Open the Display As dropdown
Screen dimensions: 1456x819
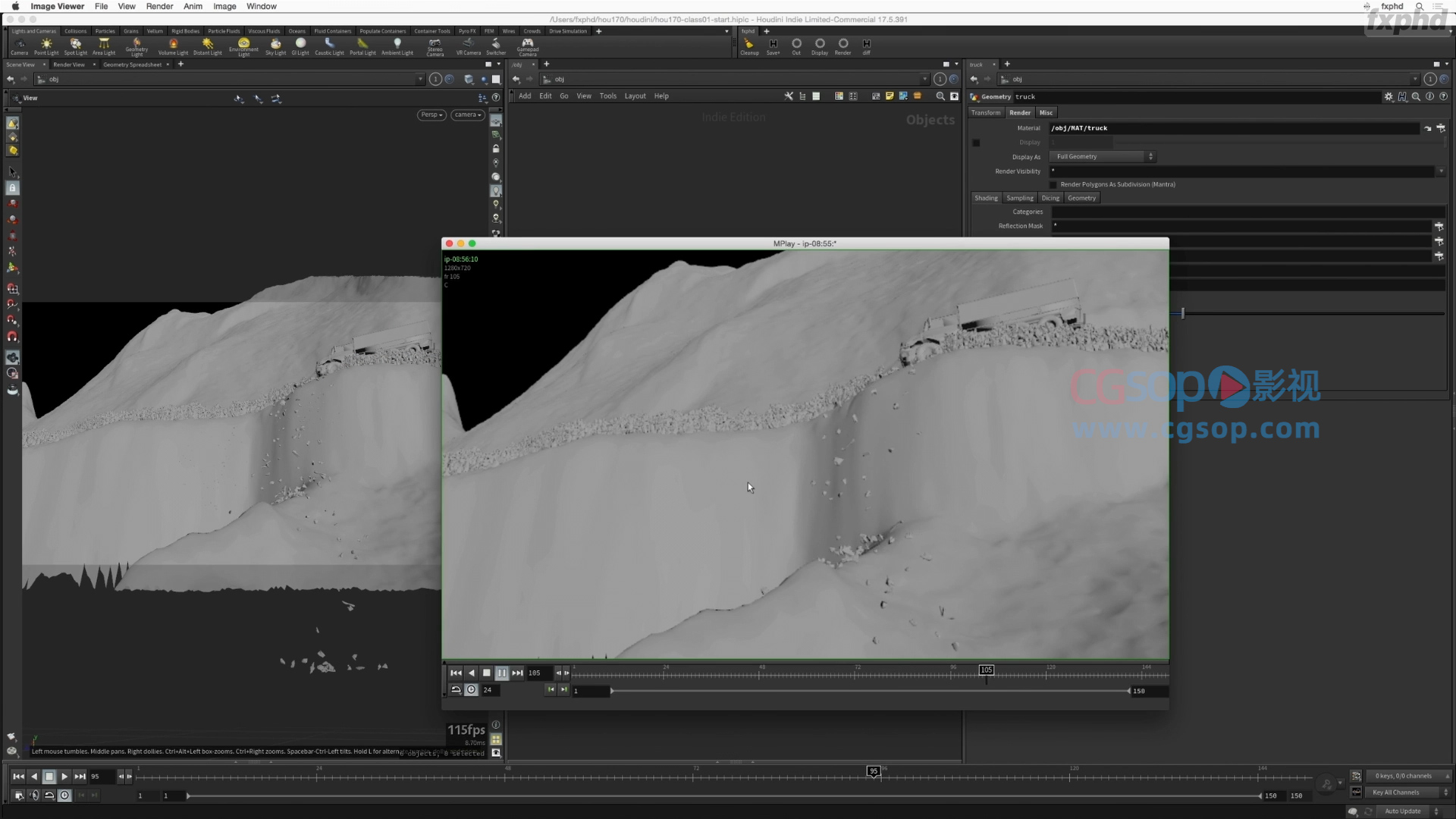pyautogui.click(x=1103, y=156)
